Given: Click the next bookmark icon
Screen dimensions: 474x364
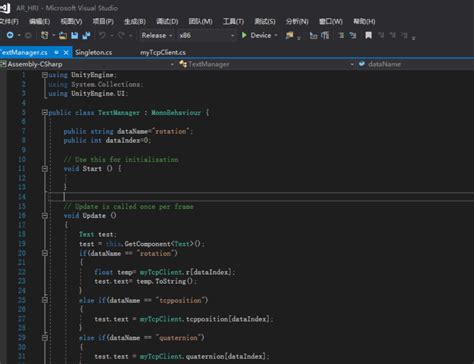Looking at the screenshot, I should pyautogui.click(x=392, y=35).
